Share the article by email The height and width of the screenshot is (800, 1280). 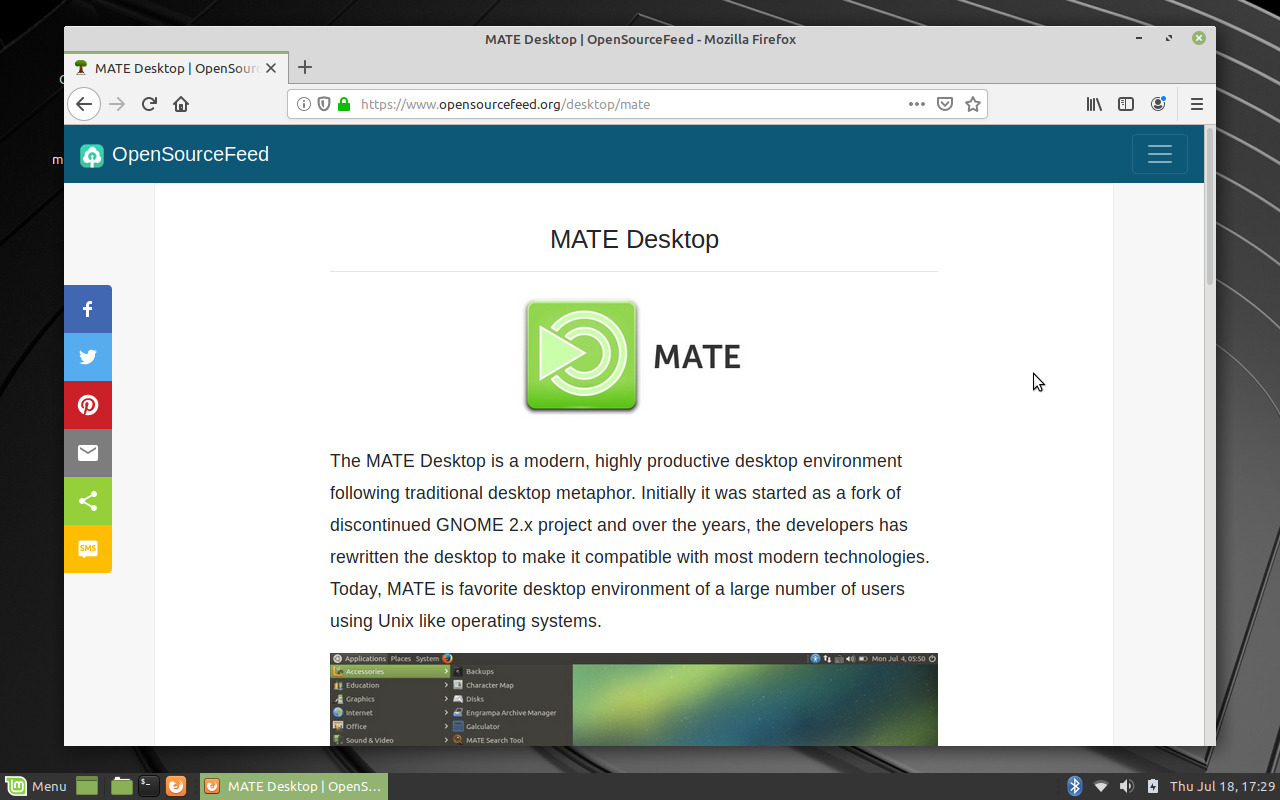point(87,453)
